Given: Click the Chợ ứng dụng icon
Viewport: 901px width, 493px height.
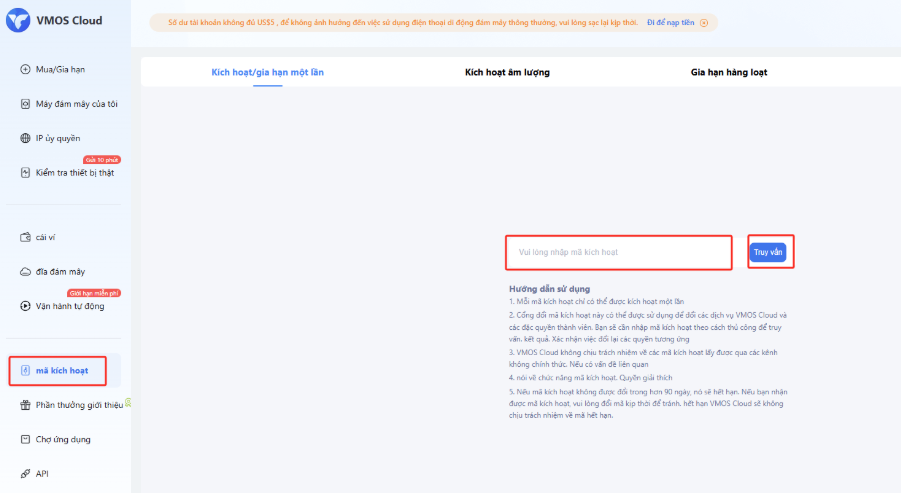Looking at the screenshot, I should click(x=25, y=440).
